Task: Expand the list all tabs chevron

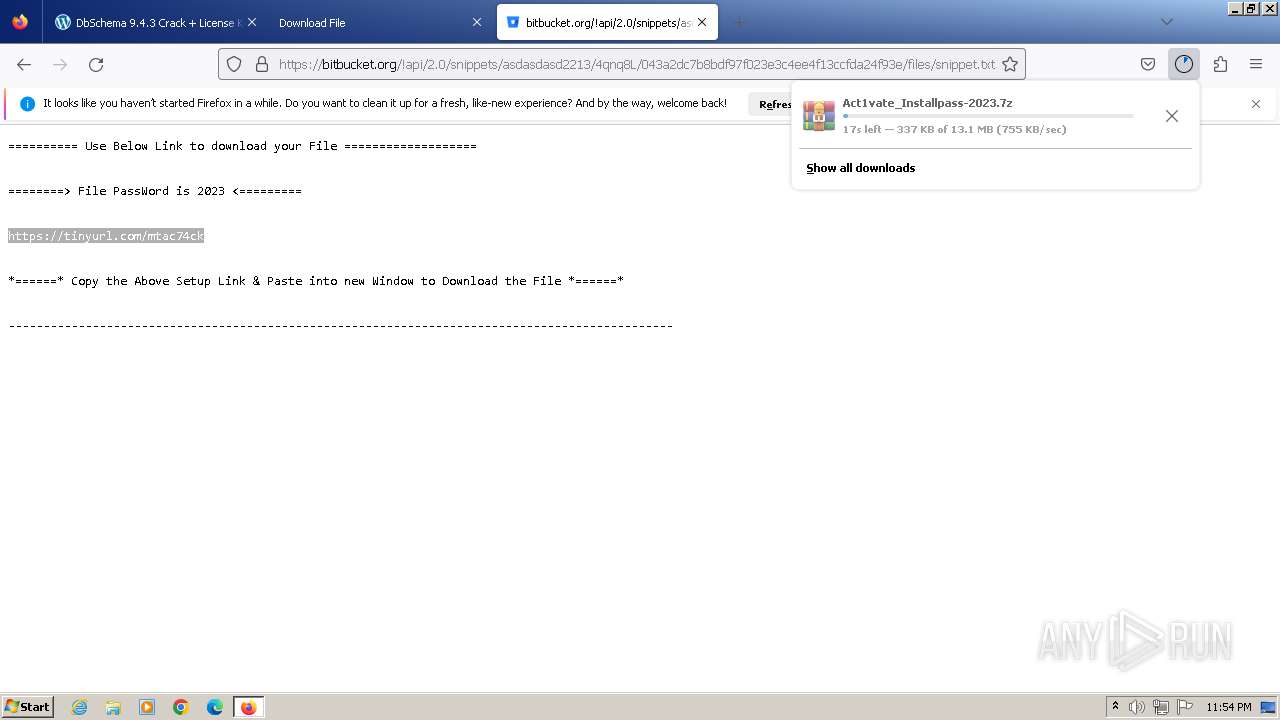Action: click(x=1167, y=22)
